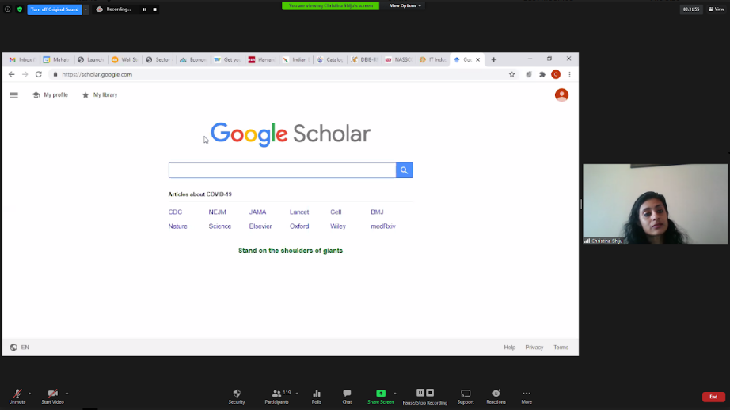Open a new browser tab
Screen dimensions: 730x410
(x=493, y=59)
